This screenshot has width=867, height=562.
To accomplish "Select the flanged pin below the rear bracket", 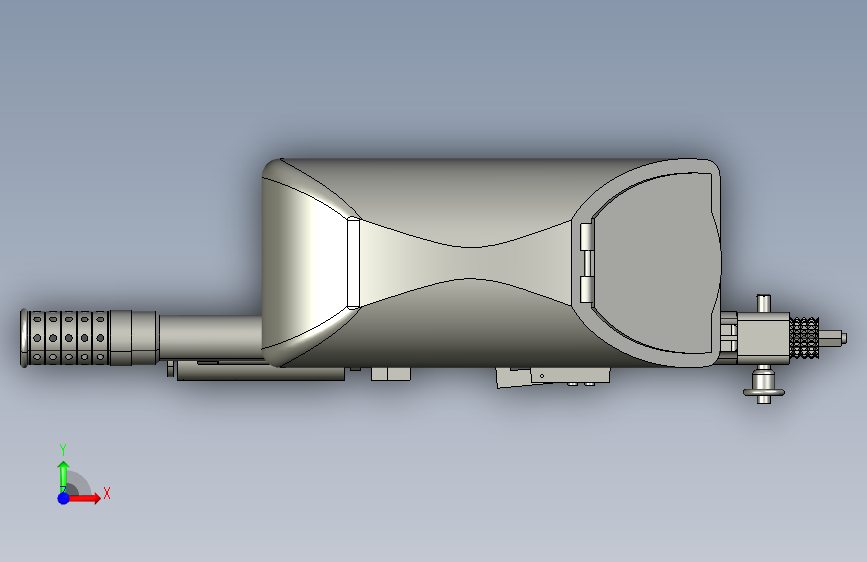I will pos(764,385).
